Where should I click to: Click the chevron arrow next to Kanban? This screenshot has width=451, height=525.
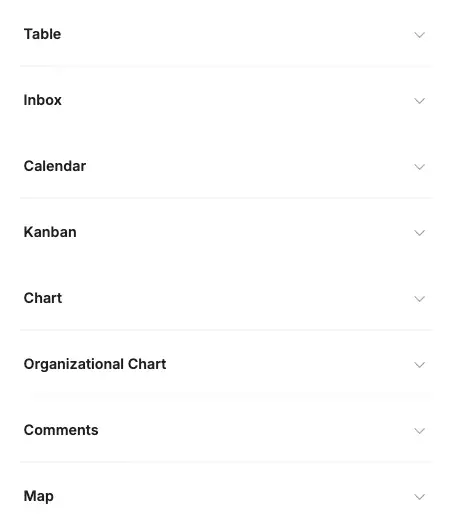coord(420,232)
